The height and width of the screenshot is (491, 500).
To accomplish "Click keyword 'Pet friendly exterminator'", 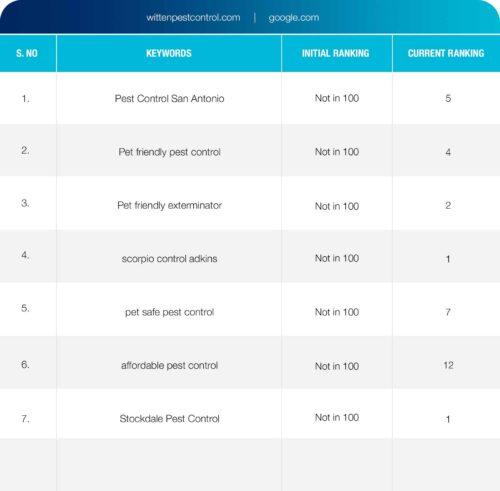I will click(x=169, y=205).
